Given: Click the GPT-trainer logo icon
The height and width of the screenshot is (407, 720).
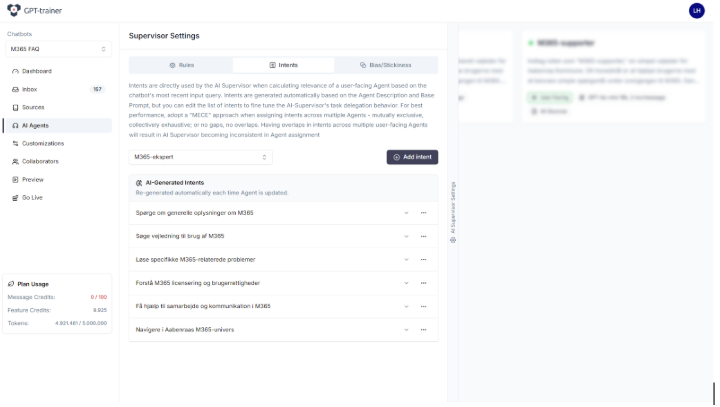Looking at the screenshot, I should 14,10.
